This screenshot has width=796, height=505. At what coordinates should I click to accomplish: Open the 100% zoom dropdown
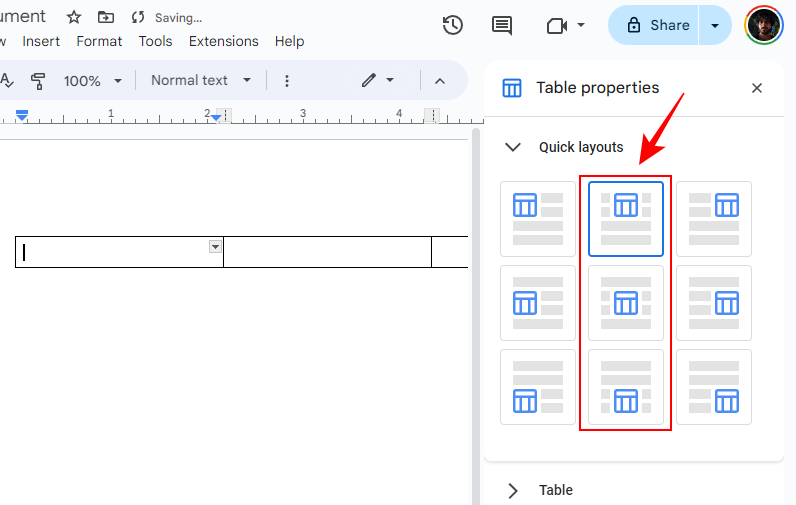click(92, 80)
